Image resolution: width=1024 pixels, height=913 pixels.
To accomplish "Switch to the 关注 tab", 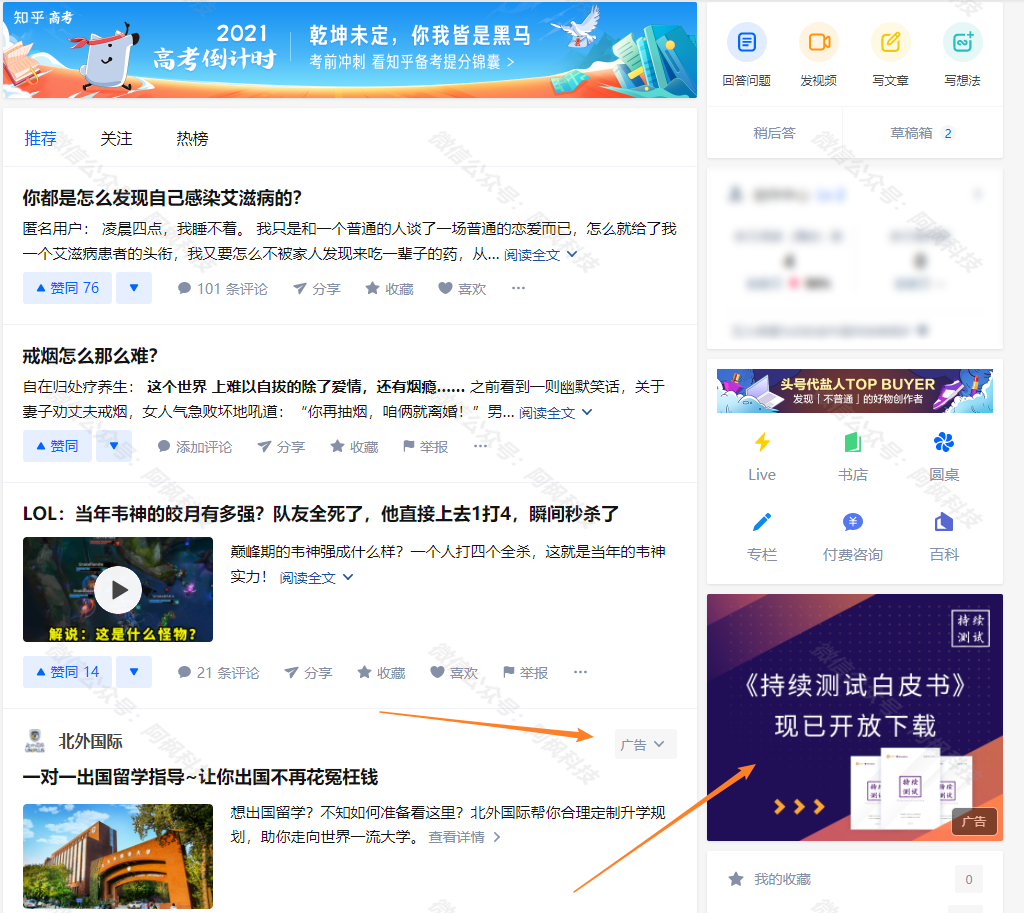I will (x=117, y=139).
